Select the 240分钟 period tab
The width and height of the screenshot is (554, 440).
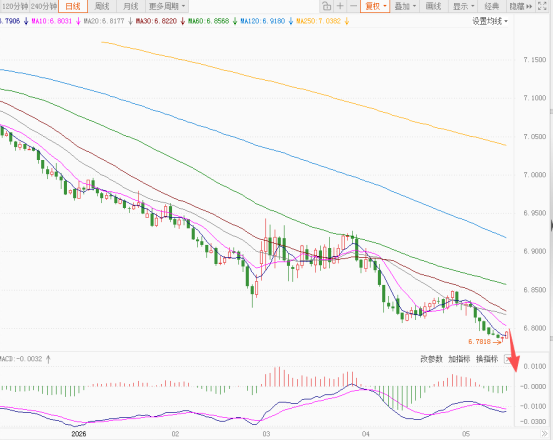click(43, 6)
